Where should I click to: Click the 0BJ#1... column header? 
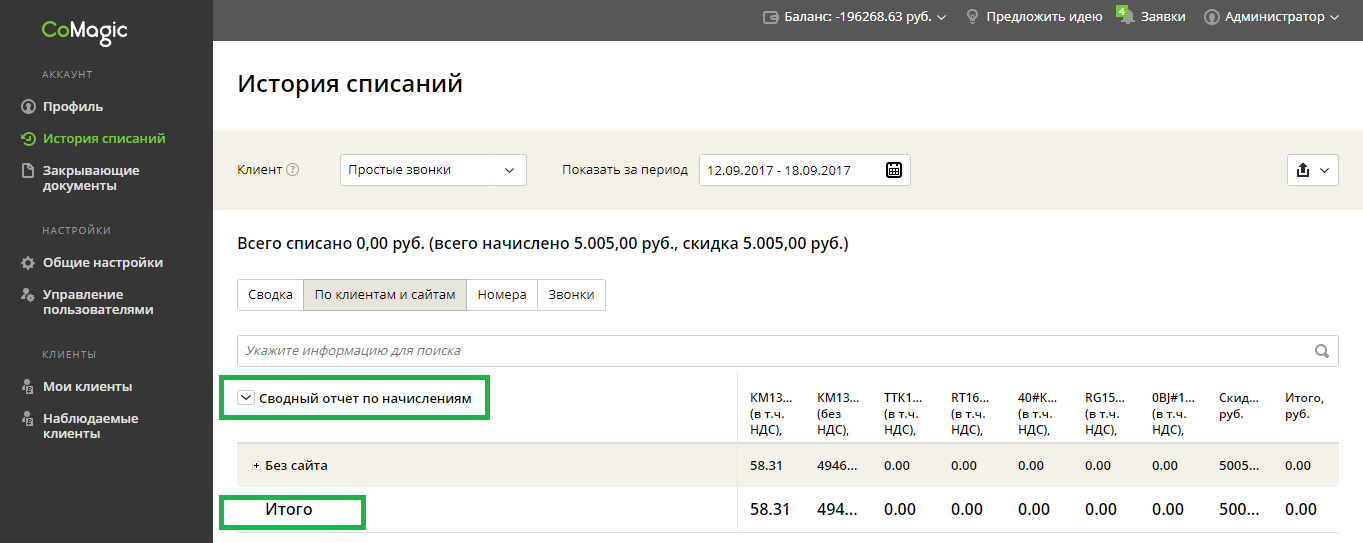(1171, 414)
